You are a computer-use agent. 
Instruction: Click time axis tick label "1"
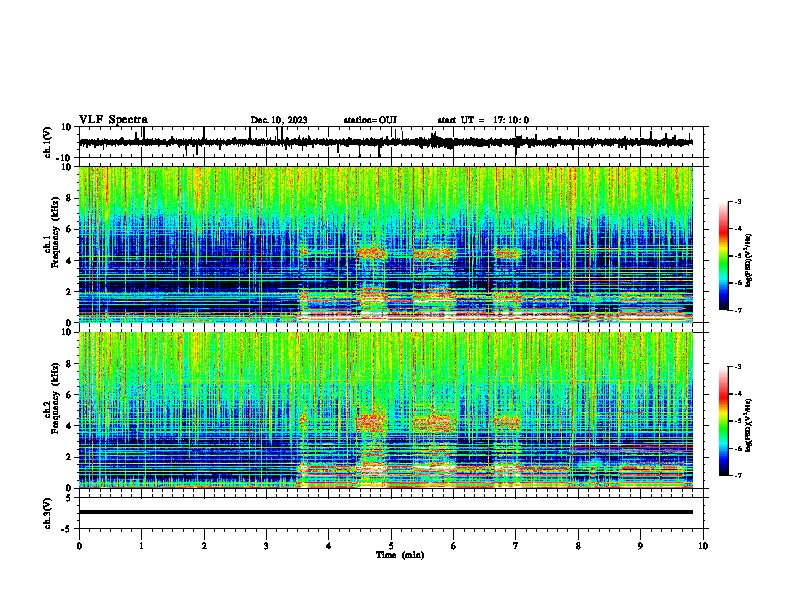pyautogui.click(x=141, y=546)
